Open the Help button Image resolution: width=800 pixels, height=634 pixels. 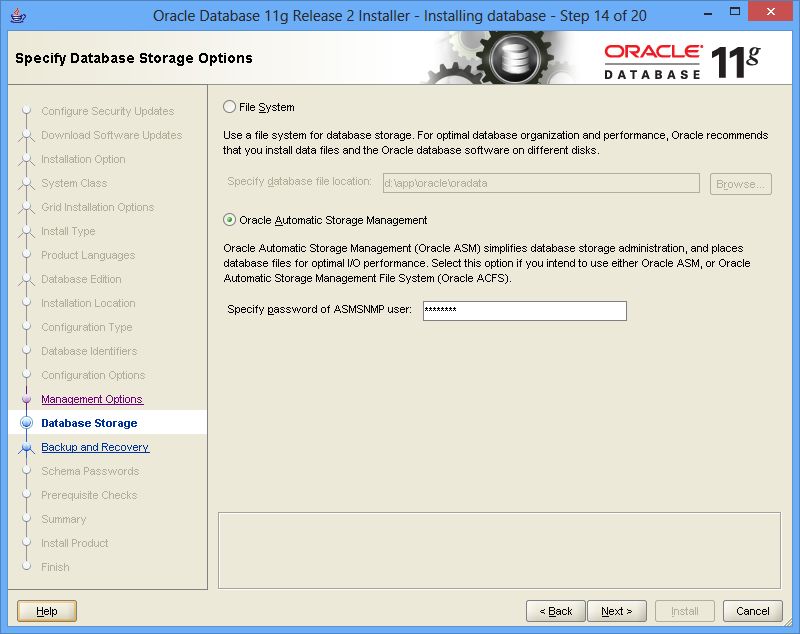47,611
